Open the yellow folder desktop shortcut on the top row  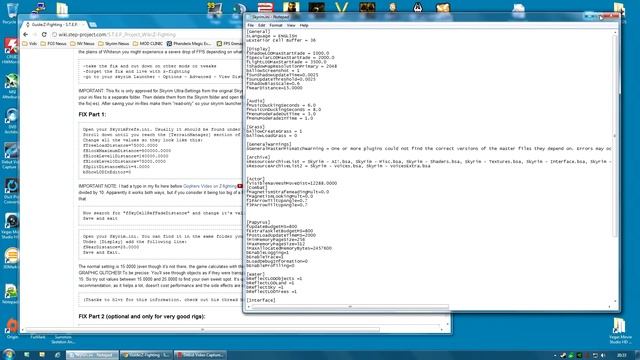62,9
